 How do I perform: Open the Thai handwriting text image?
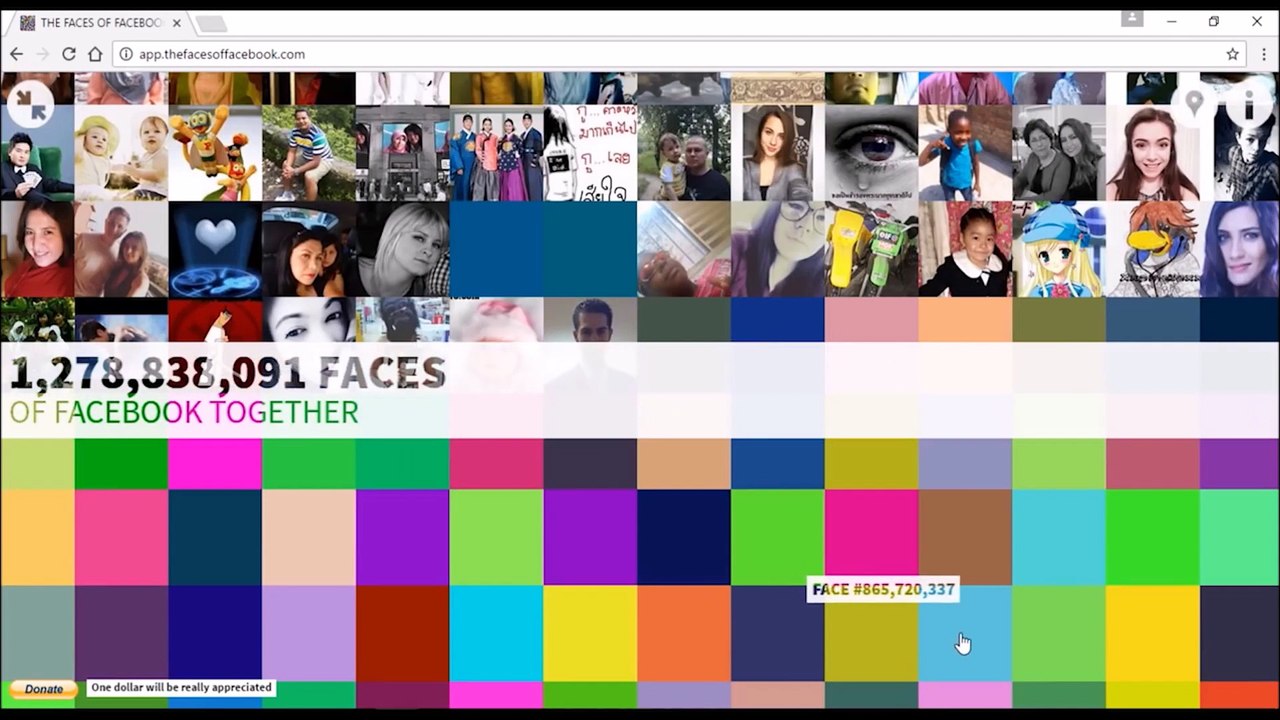pos(590,153)
